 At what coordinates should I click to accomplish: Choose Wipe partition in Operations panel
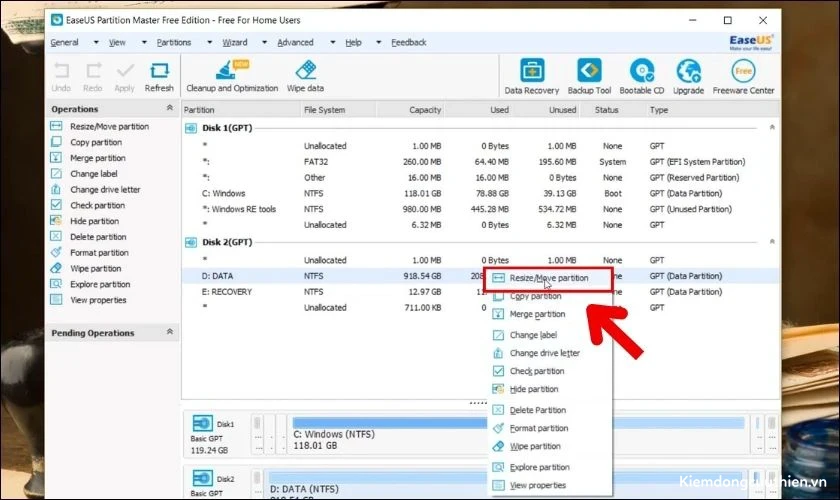pyautogui.click(x=95, y=268)
